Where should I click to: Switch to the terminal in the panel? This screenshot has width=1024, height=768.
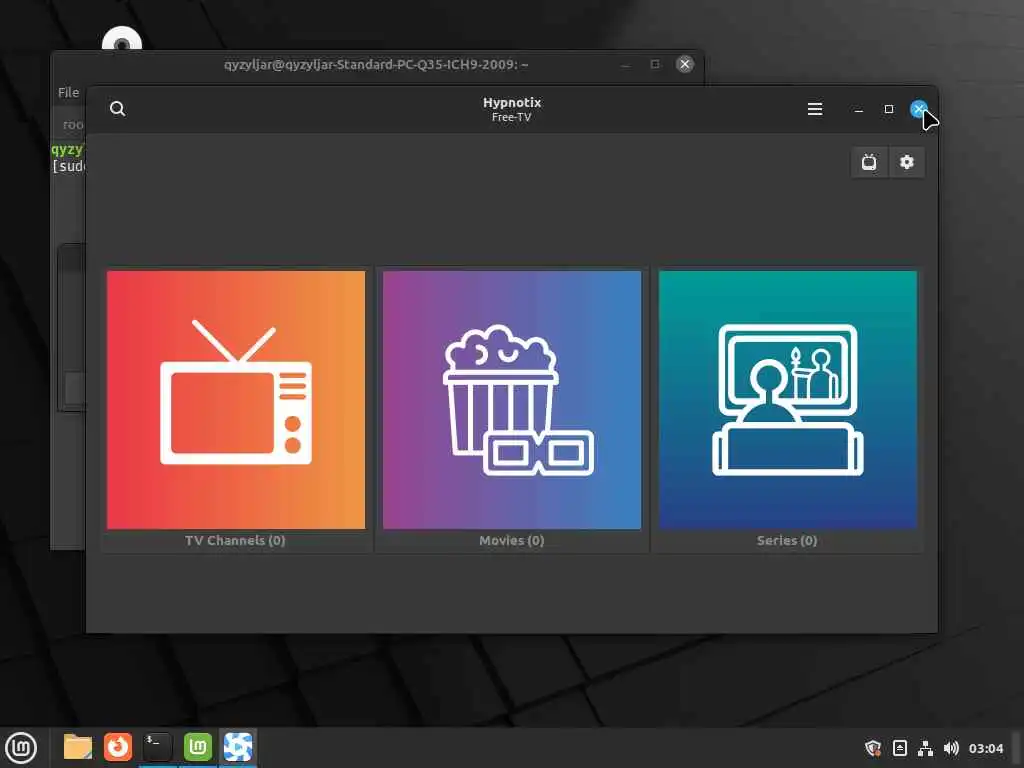coord(157,747)
